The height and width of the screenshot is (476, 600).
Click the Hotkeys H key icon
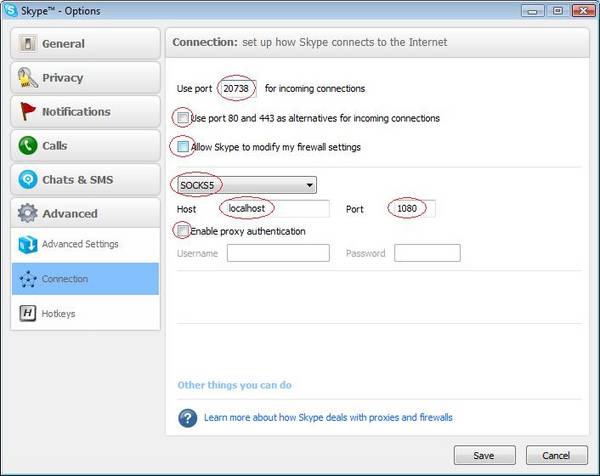[28, 313]
